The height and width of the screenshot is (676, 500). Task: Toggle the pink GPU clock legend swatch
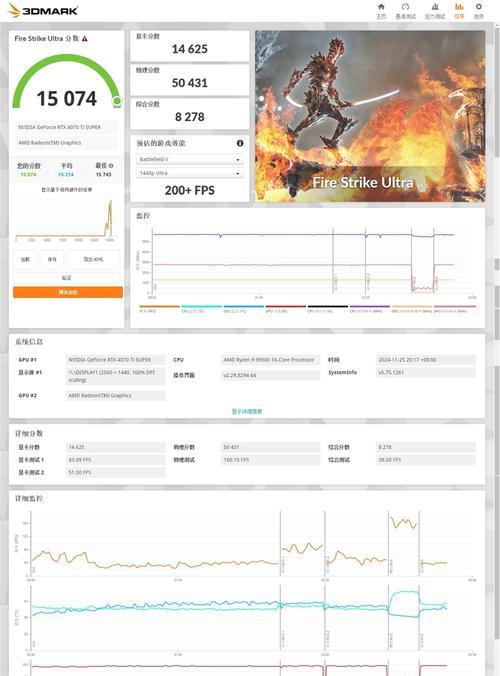(x=455, y=308)
